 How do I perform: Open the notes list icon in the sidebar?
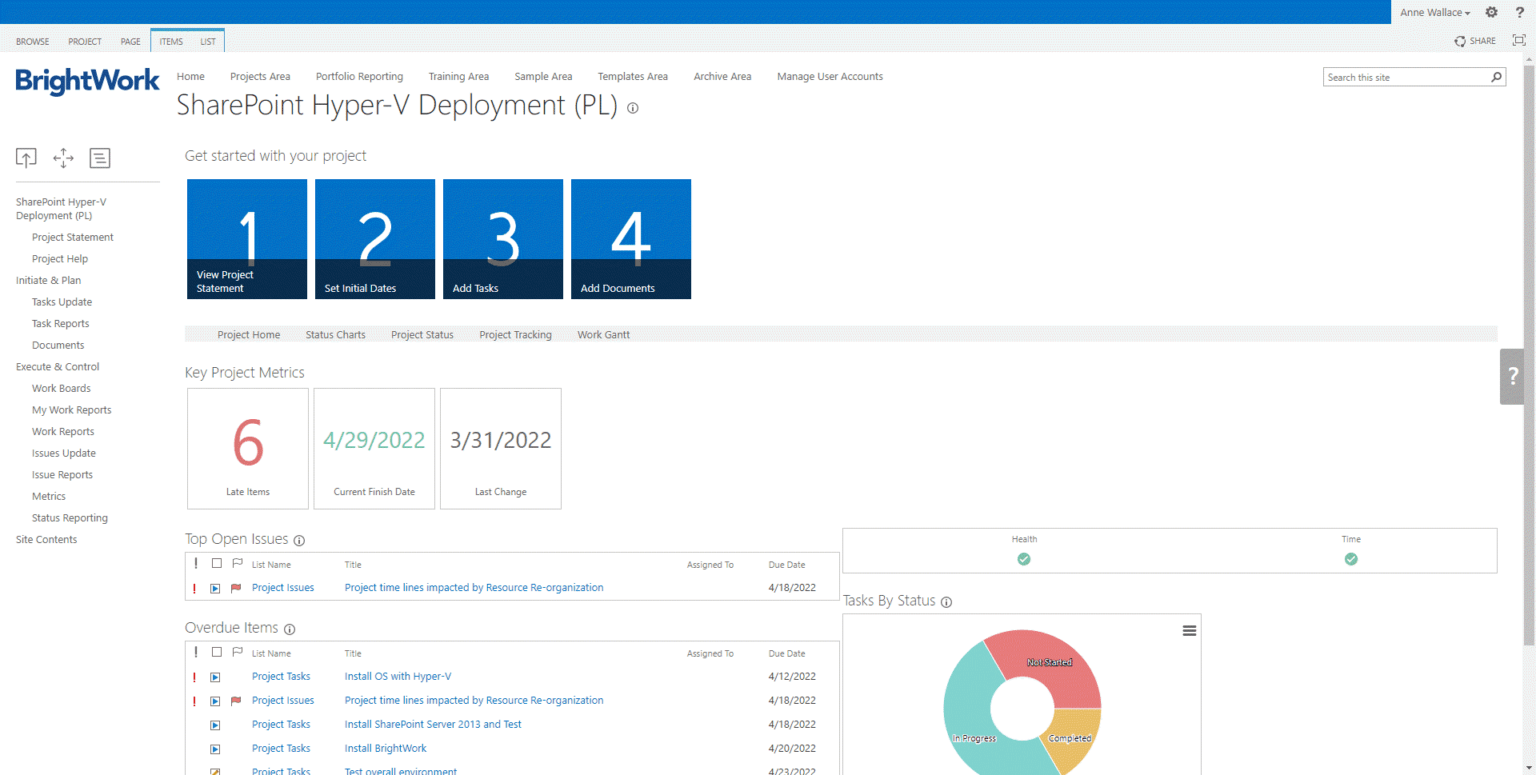99,158
